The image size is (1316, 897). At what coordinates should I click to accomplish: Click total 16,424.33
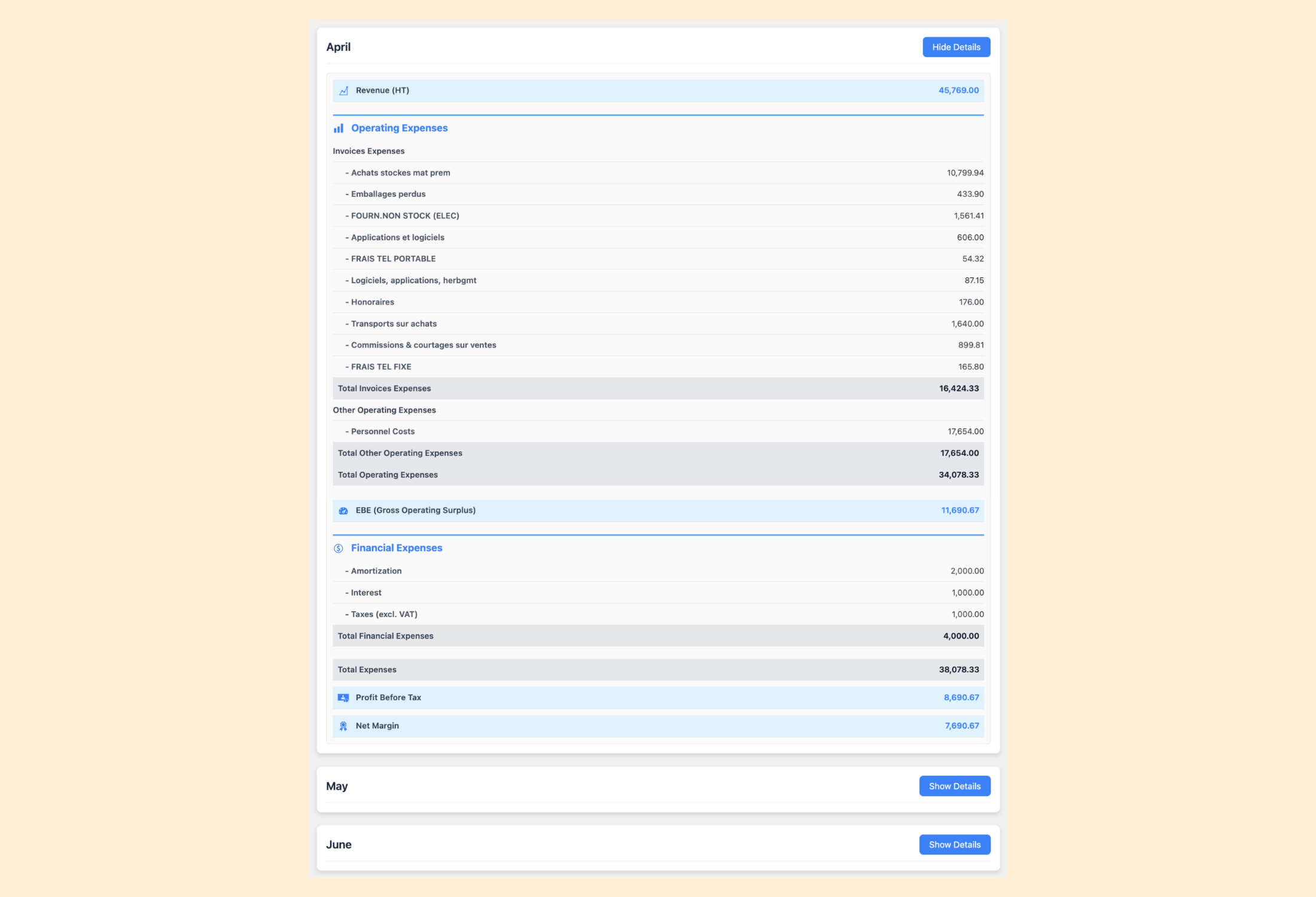(x=959, y=389)
